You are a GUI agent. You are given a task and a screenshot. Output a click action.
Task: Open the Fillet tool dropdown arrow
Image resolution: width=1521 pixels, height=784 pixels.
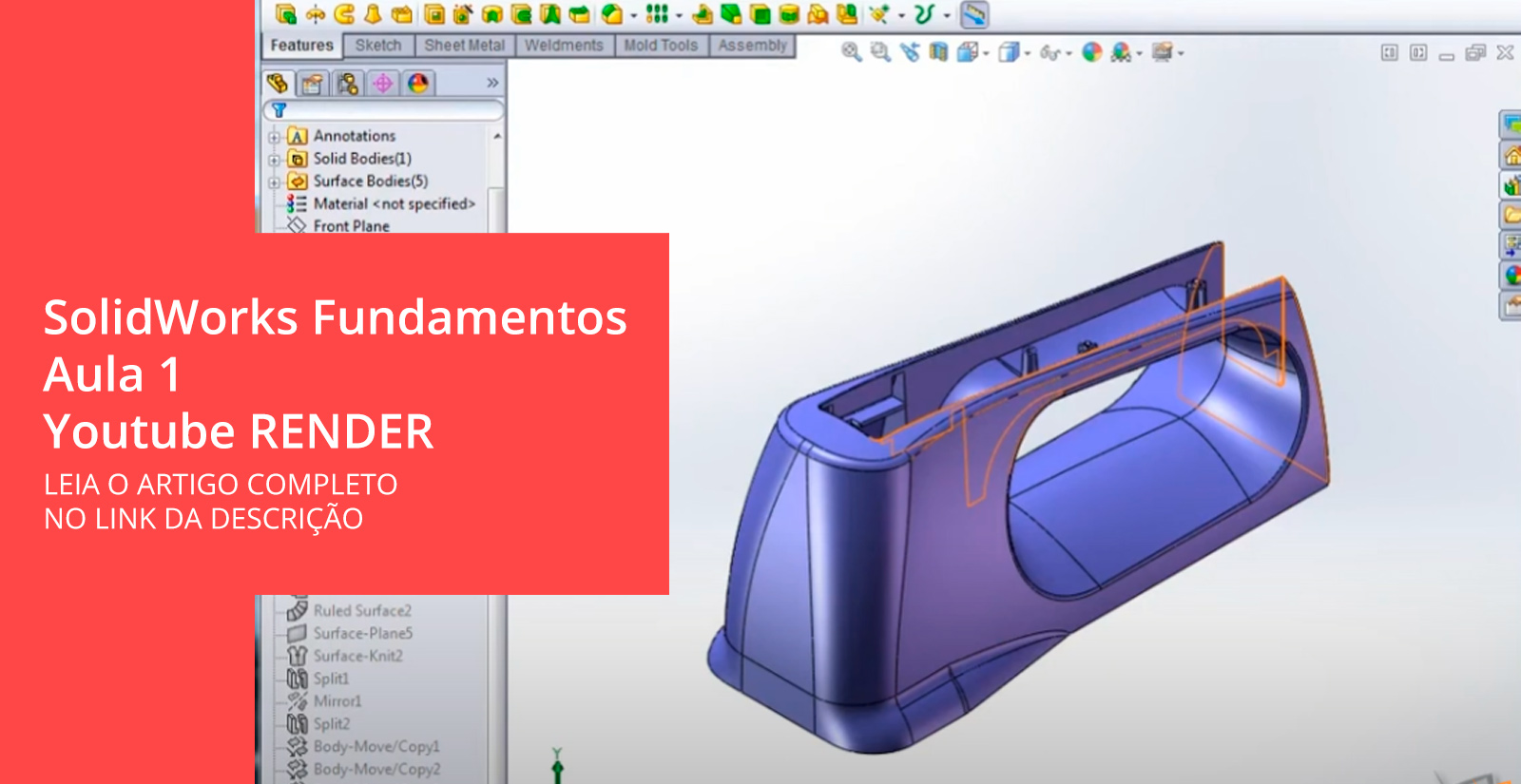(633, 15)
